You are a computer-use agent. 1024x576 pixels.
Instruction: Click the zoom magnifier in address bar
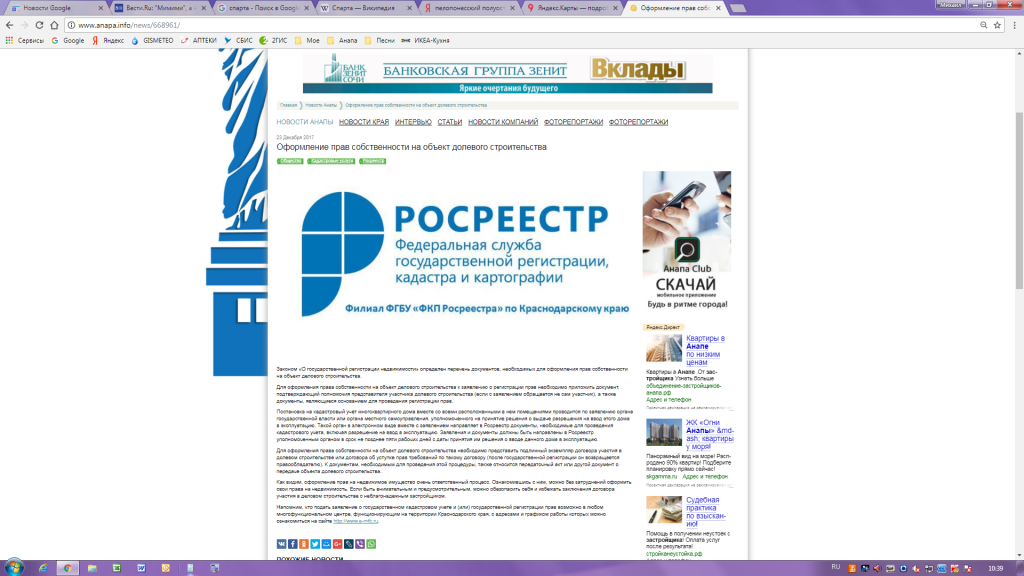point(984,25)
